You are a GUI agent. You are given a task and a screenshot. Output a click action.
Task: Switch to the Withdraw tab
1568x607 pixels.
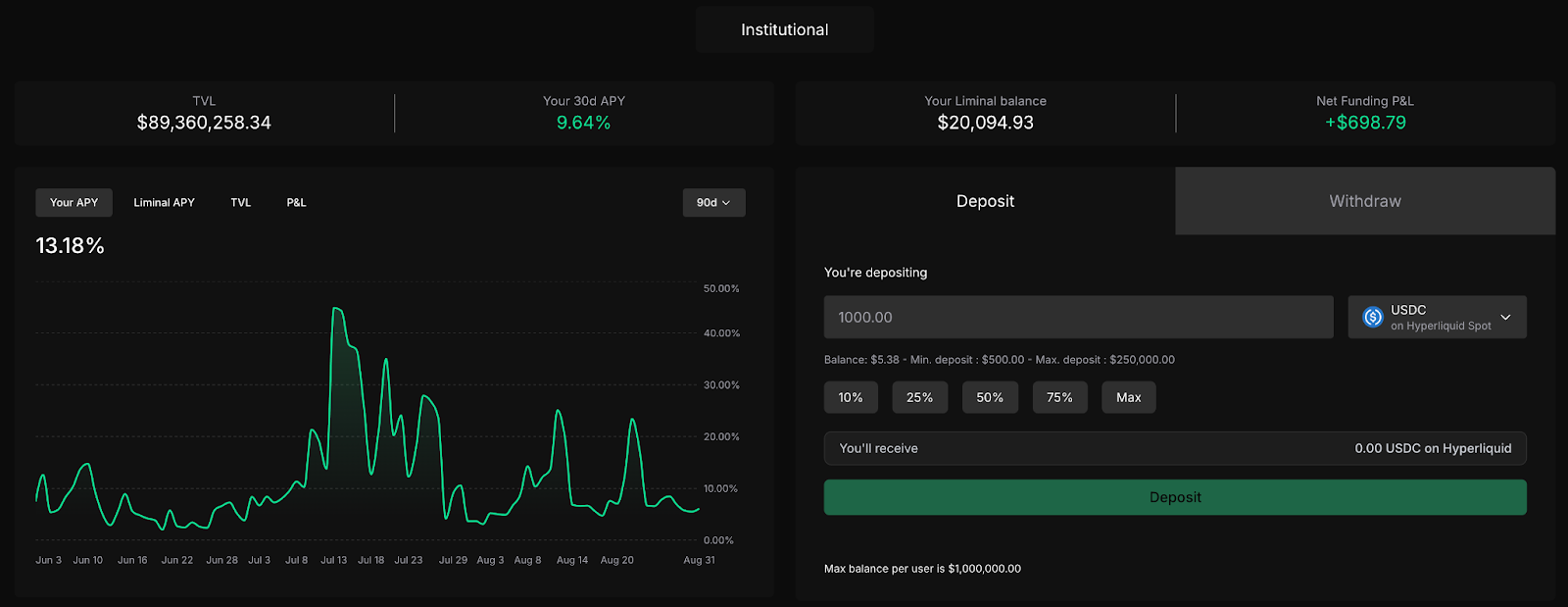(1364, 201)
